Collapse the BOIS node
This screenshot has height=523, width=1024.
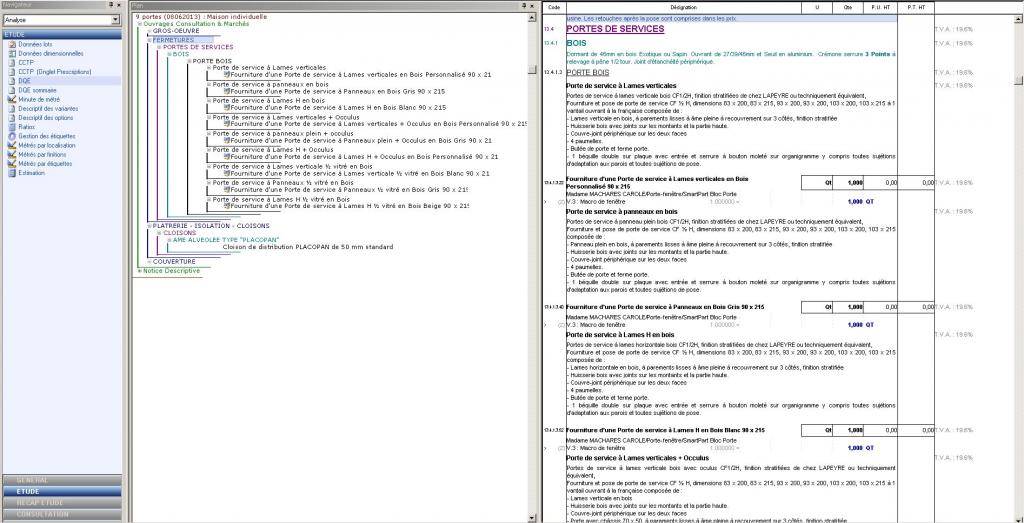pos(169,54)
